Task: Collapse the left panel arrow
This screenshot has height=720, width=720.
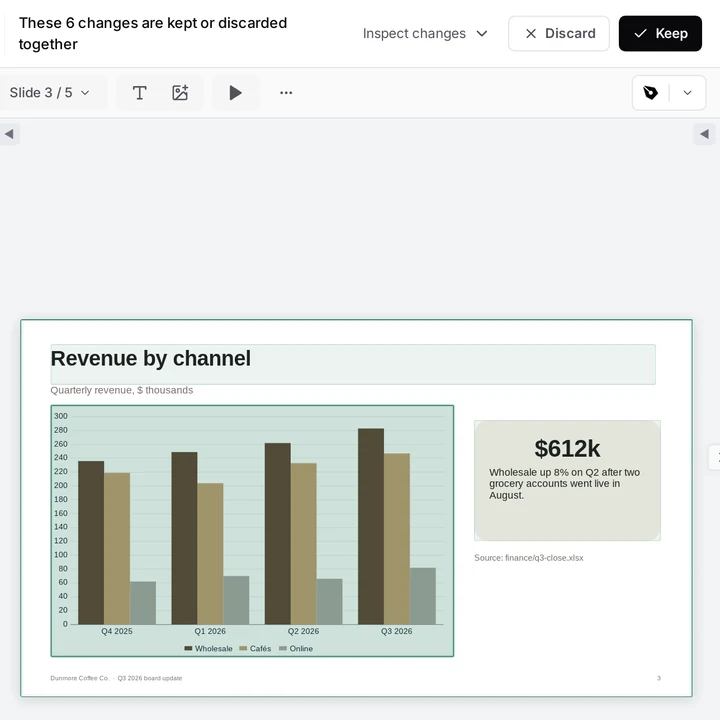Action: click(x=9, y=134)
